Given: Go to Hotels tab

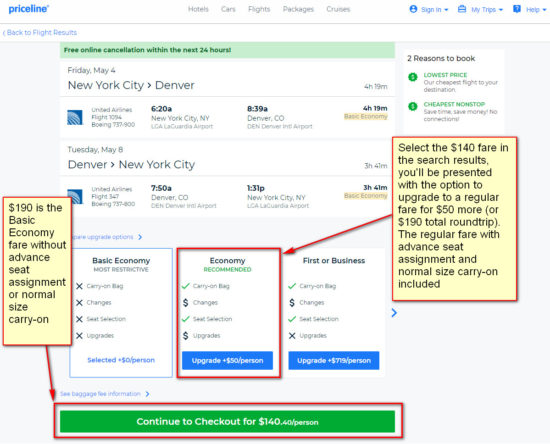Looking at the screenshot, I should 198,9.
